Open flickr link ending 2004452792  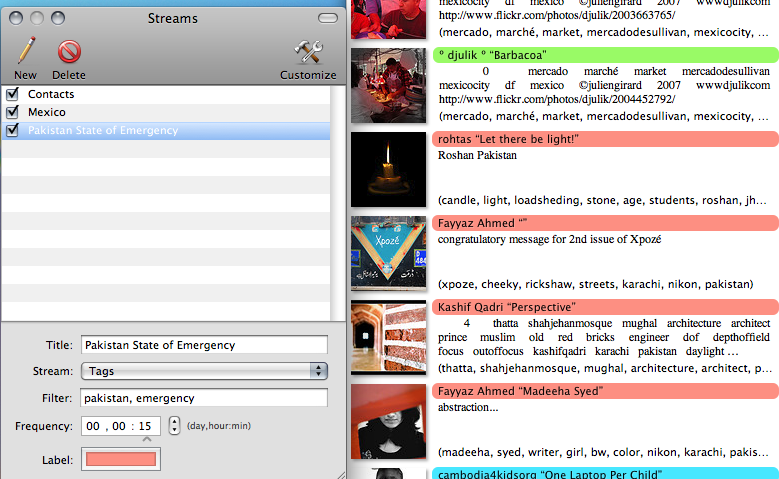[x=557, y=99]
